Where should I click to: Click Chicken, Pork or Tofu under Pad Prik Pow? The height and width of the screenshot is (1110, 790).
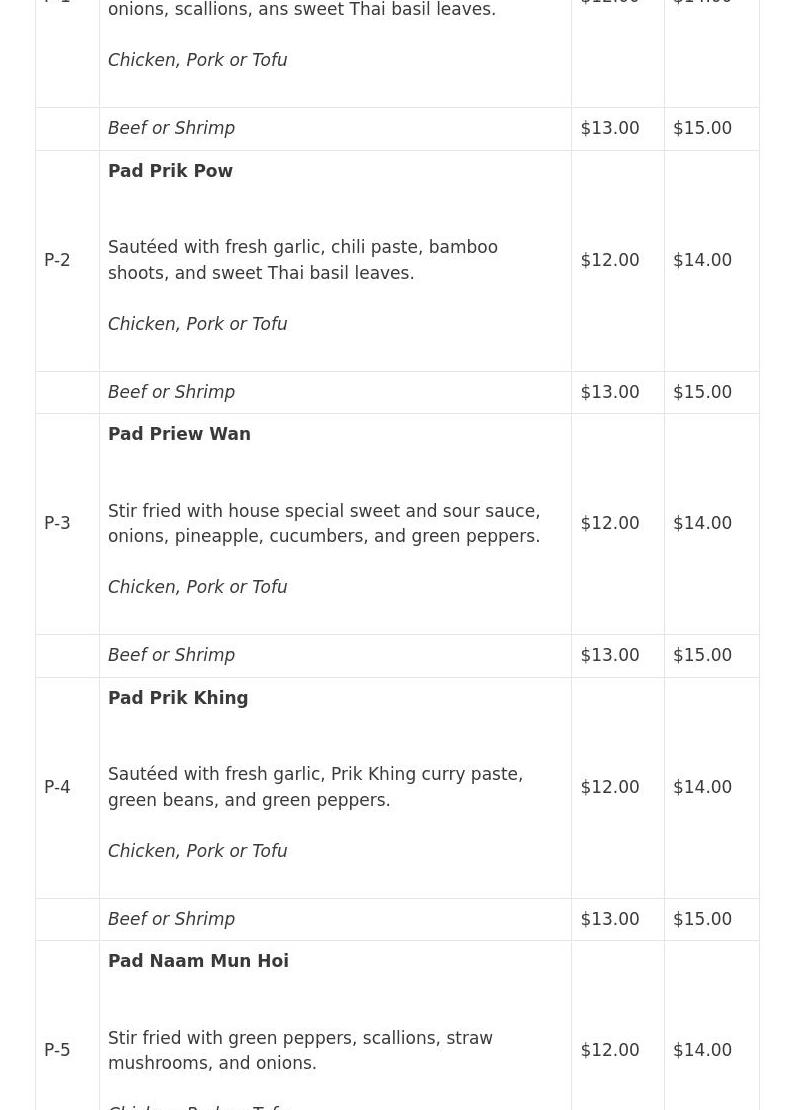tap(198, 324)
